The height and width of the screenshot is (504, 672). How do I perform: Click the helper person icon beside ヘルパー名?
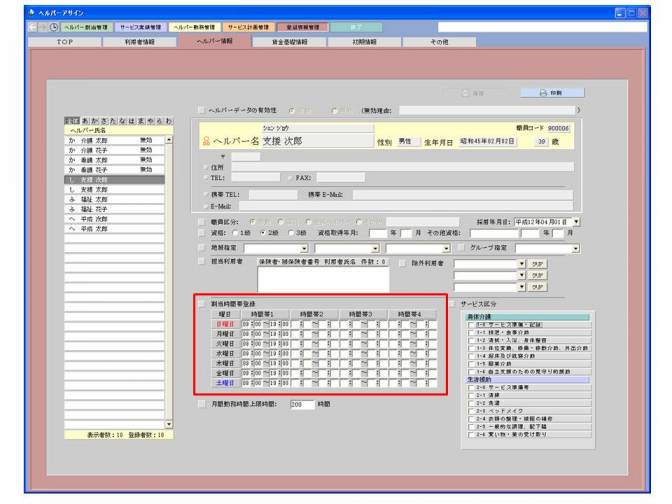tap(206, 140)
